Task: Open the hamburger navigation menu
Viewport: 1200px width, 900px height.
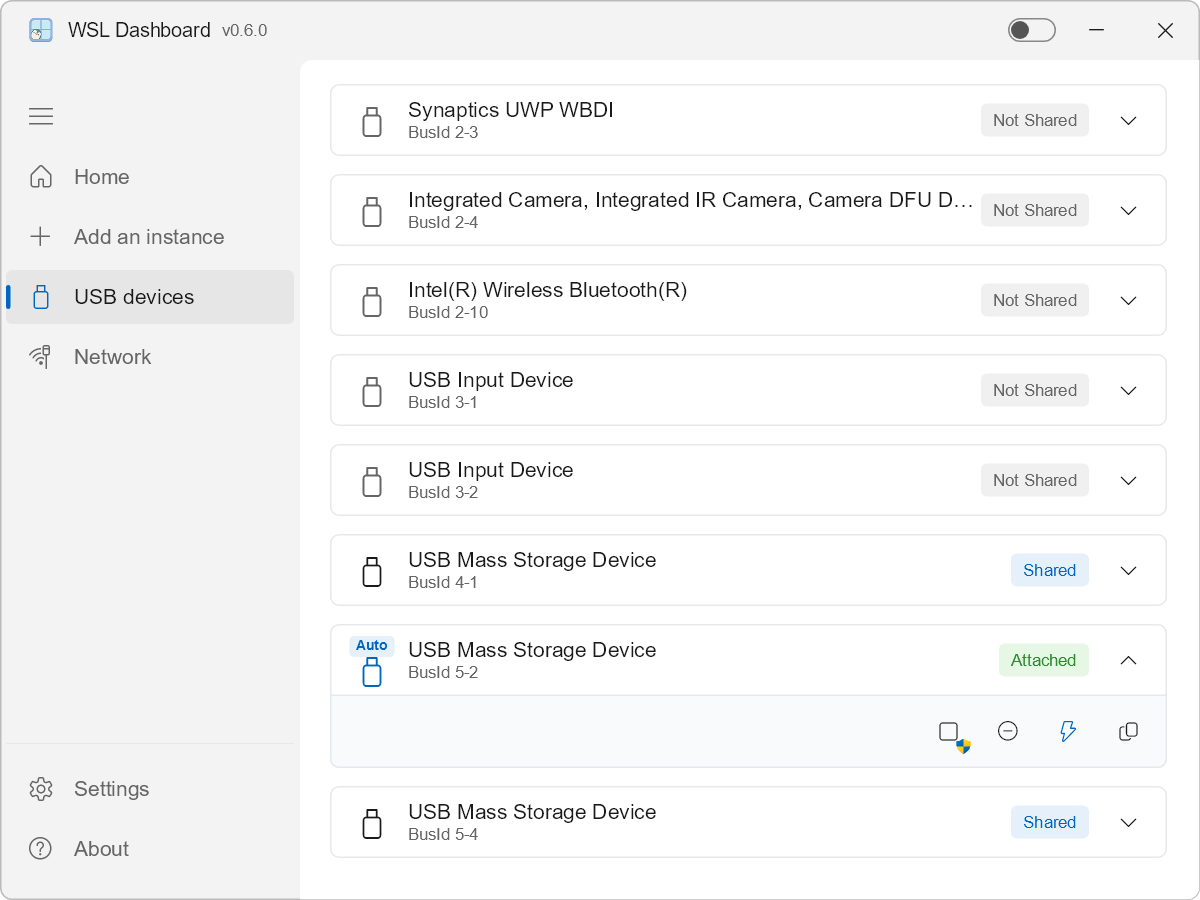Action: click(41, 117)
